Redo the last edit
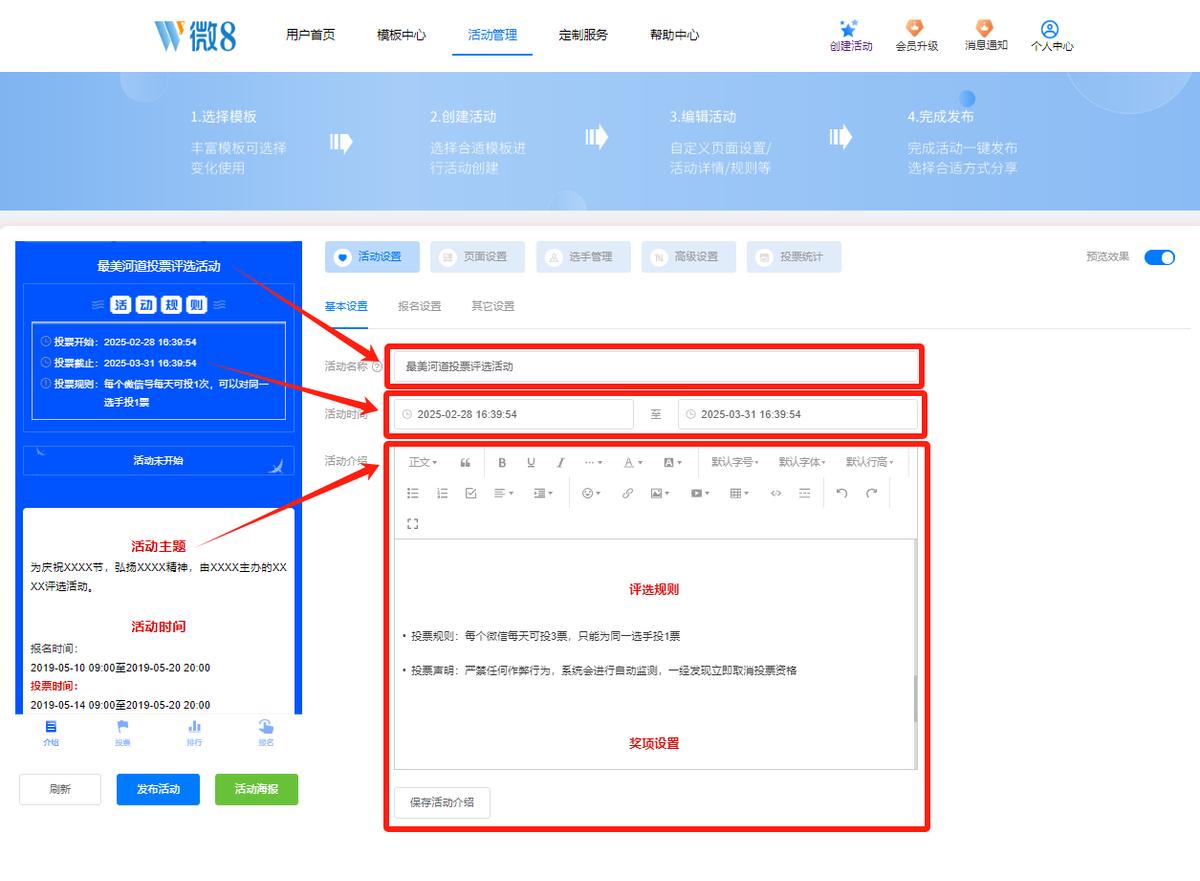The image size is (1200, 881). tap(871, 493)
